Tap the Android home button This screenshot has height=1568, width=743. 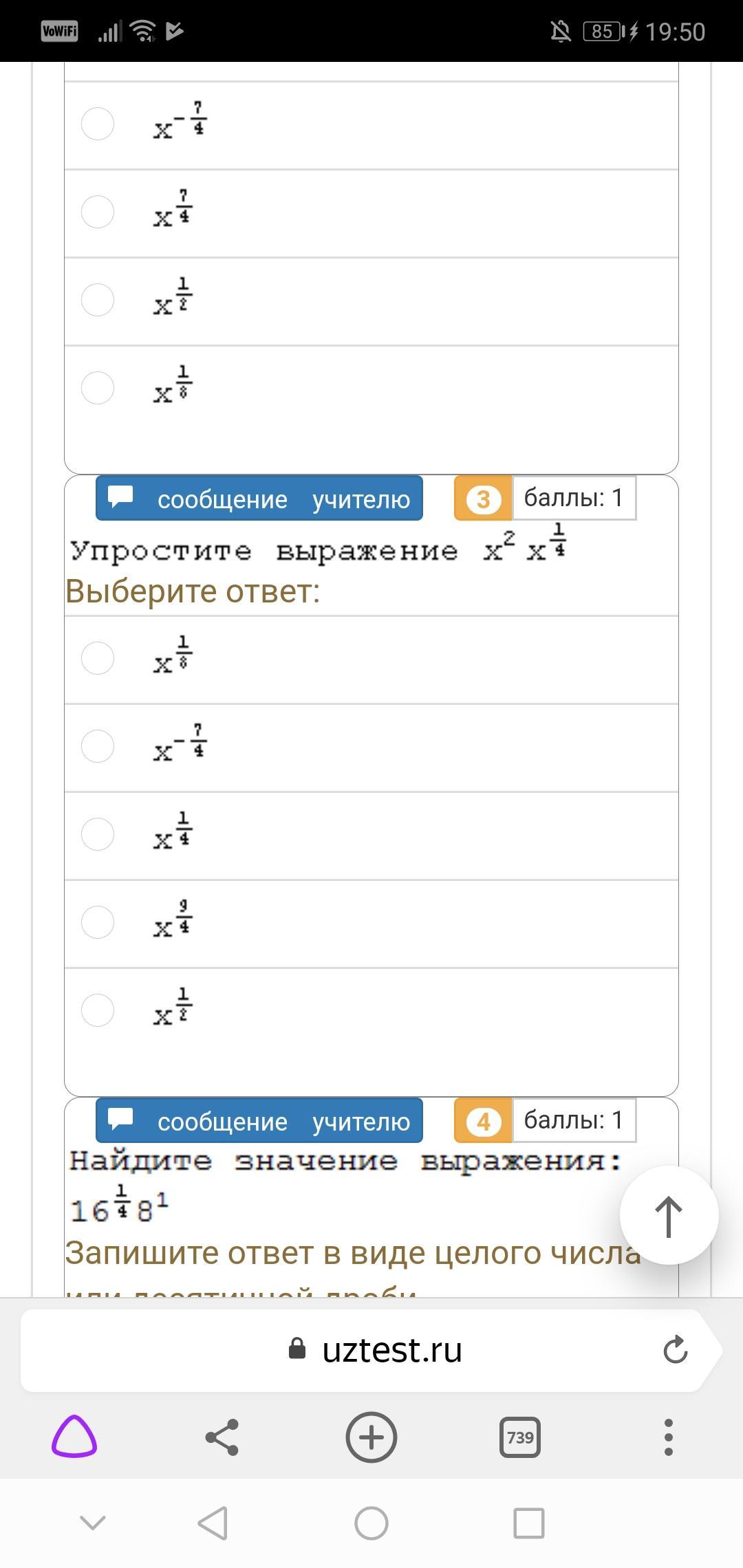(x=371, y=1523)
